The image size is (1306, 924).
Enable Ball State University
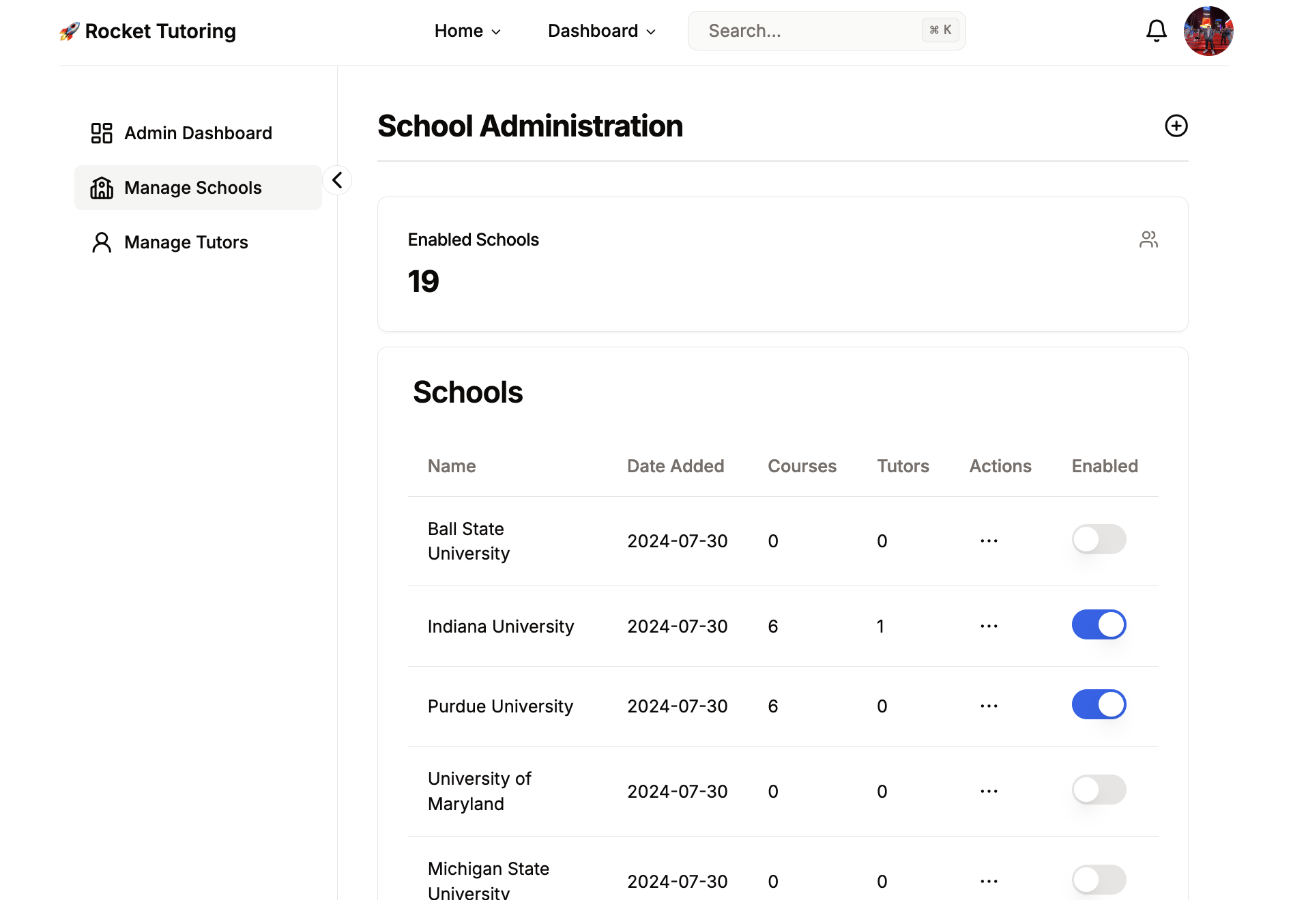1099,539
